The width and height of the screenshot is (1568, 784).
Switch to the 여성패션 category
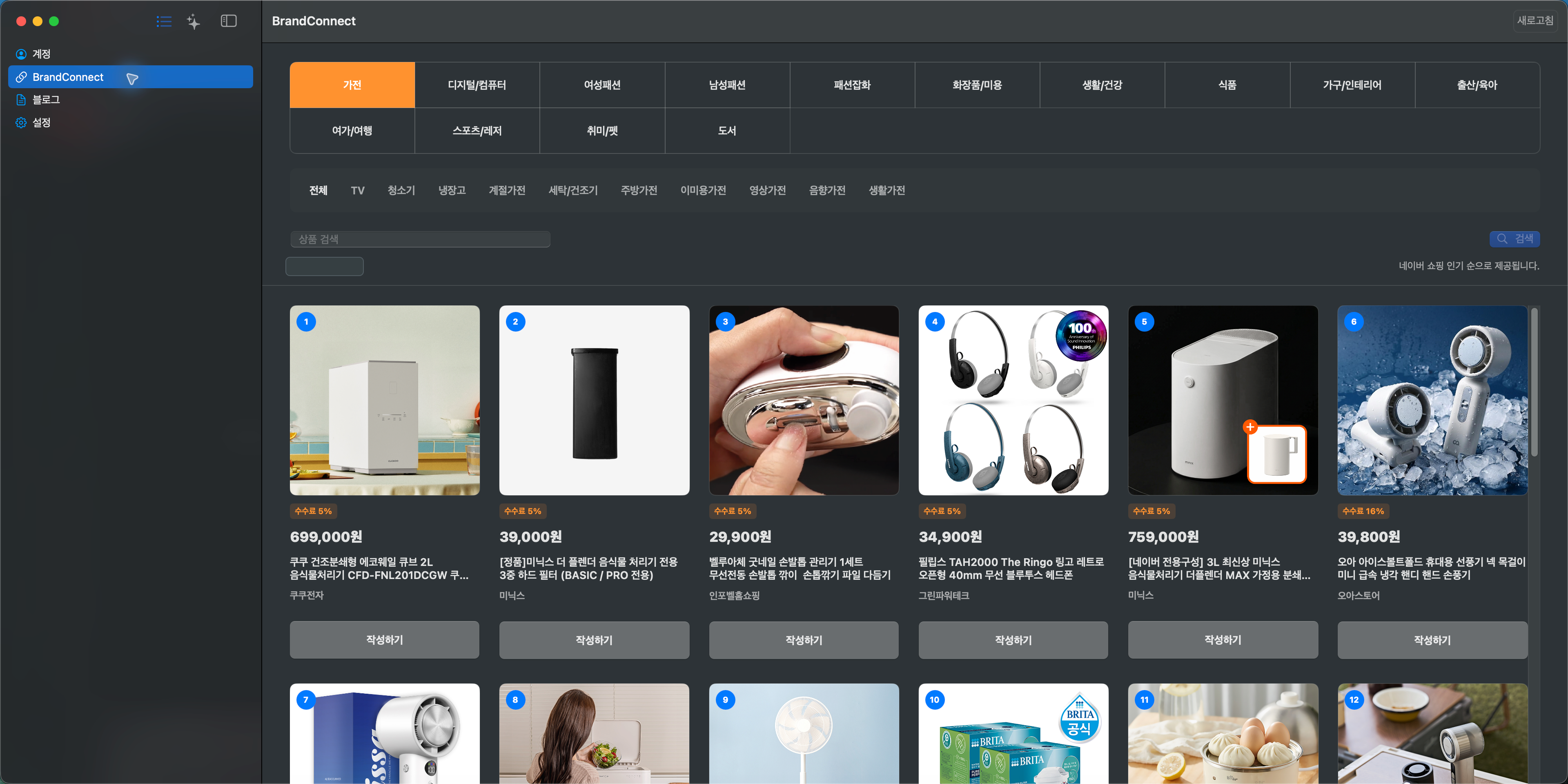click(602, 85)
